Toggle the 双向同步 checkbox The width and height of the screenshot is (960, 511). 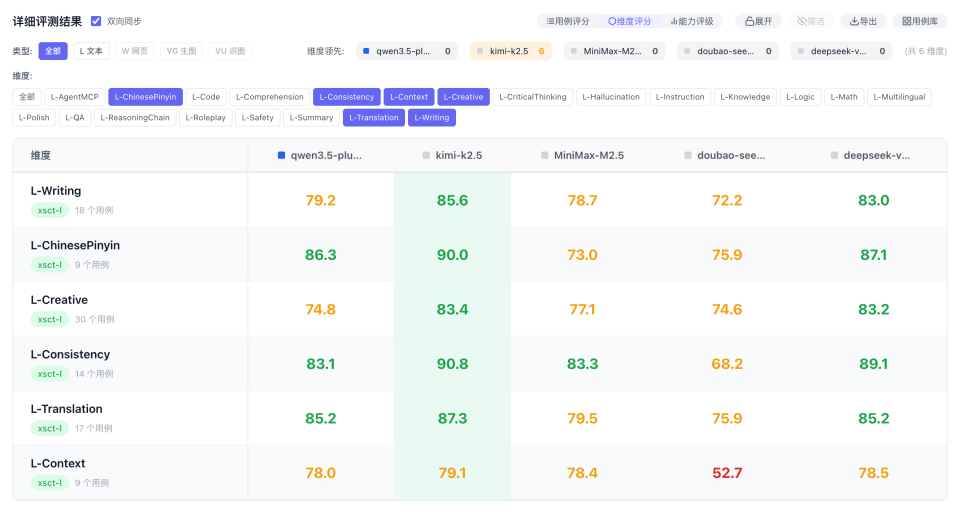(96, 21)
